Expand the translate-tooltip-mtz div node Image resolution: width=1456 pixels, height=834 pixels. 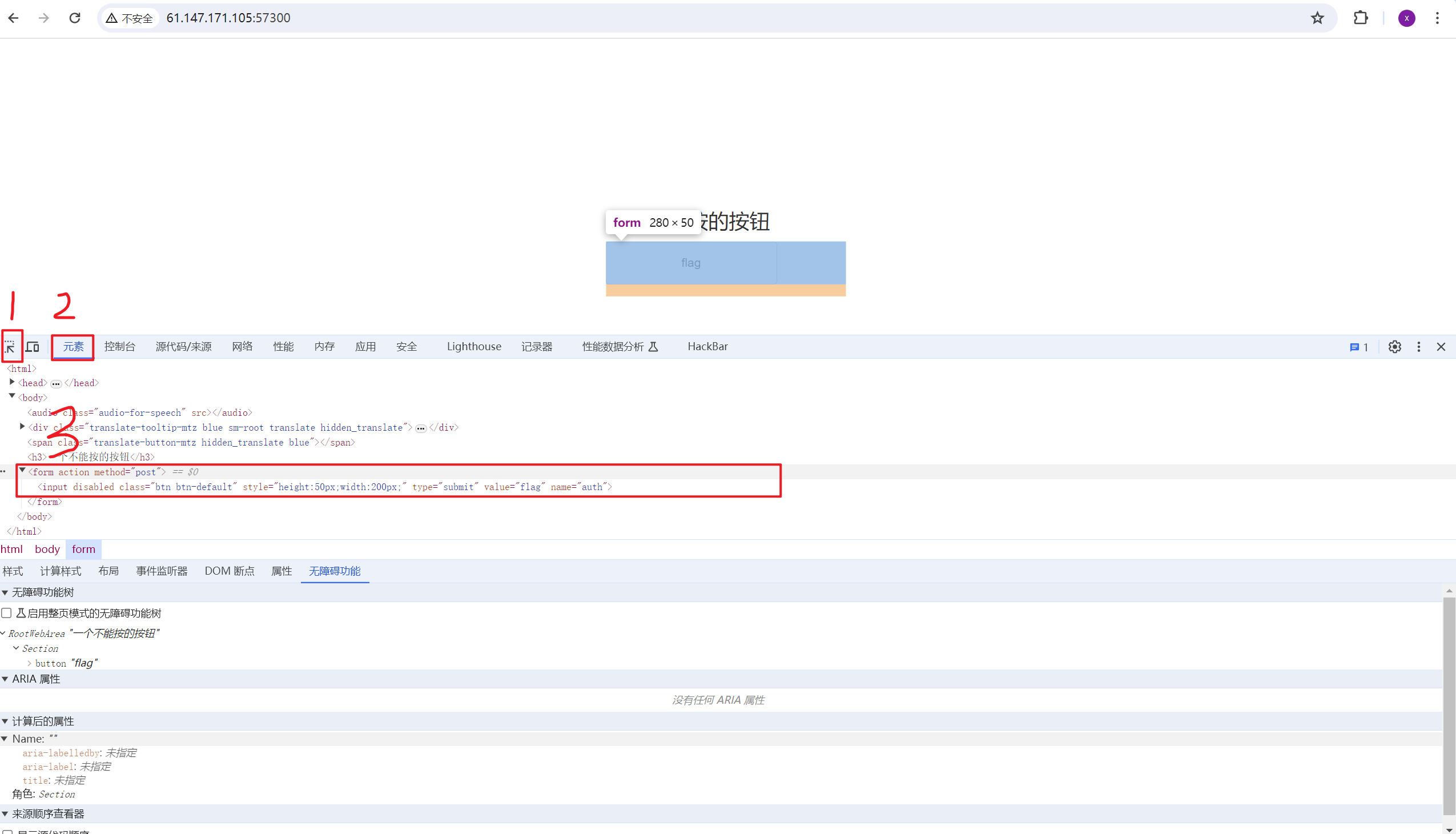(x=22, y=427)
